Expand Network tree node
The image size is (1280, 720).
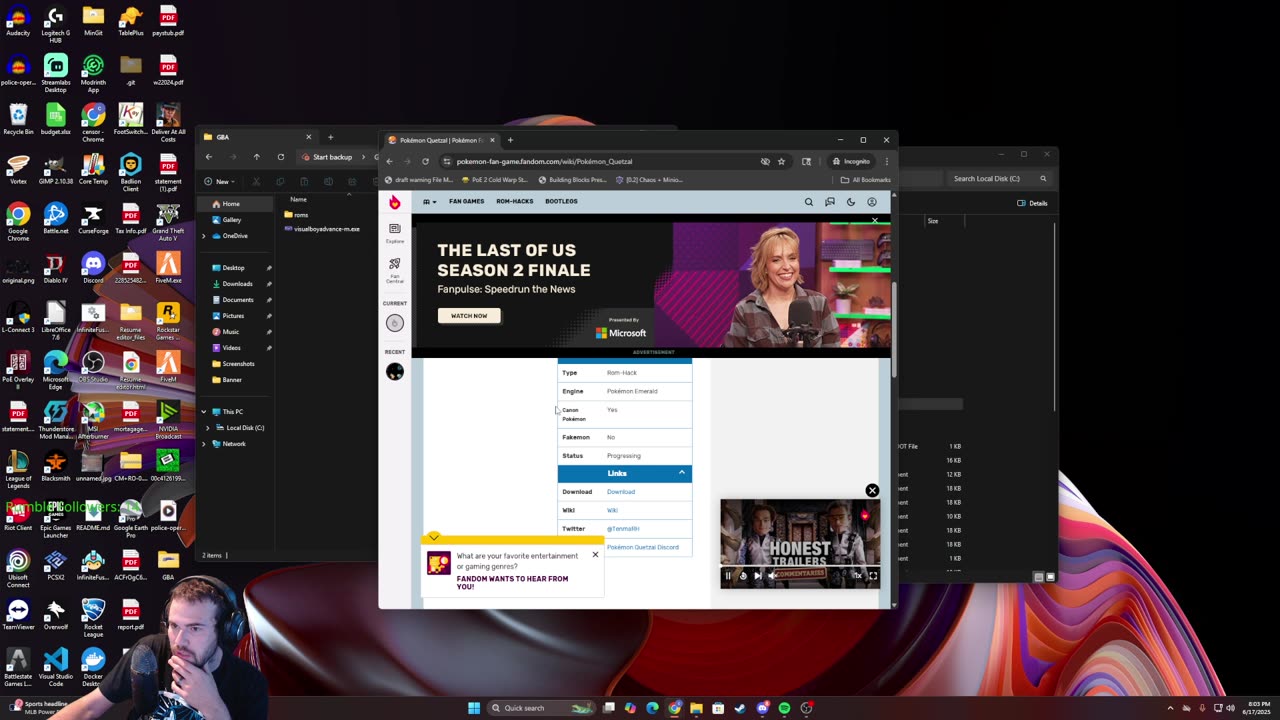pos(208,444)
